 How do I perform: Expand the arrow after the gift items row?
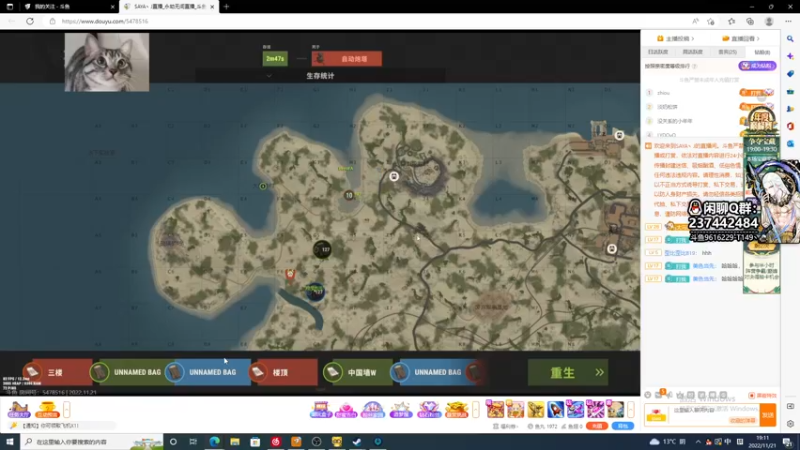coord(631,410)
